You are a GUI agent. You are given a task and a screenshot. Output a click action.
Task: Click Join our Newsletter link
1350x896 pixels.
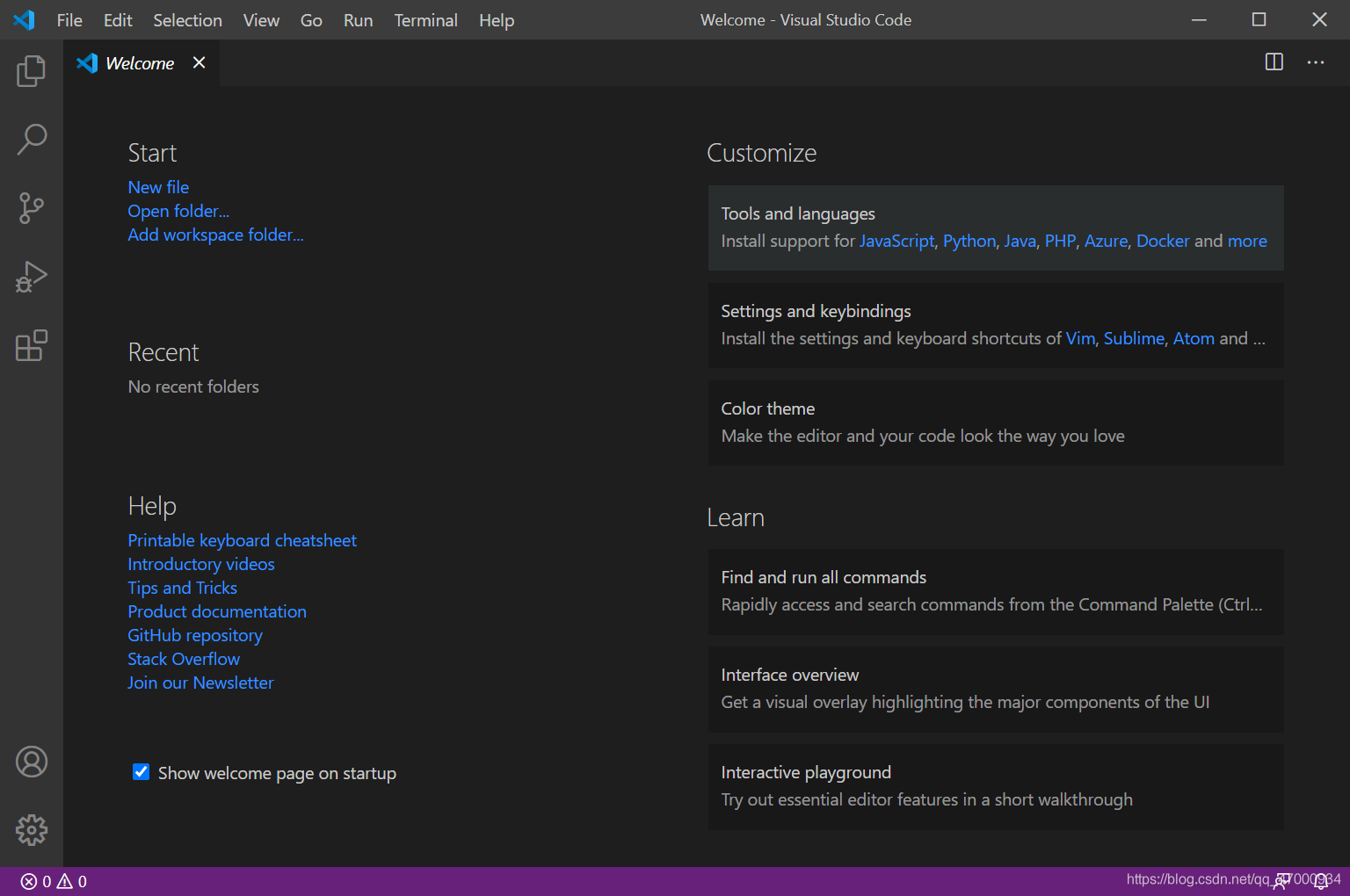pyautogui.click(x=200, y=683)
